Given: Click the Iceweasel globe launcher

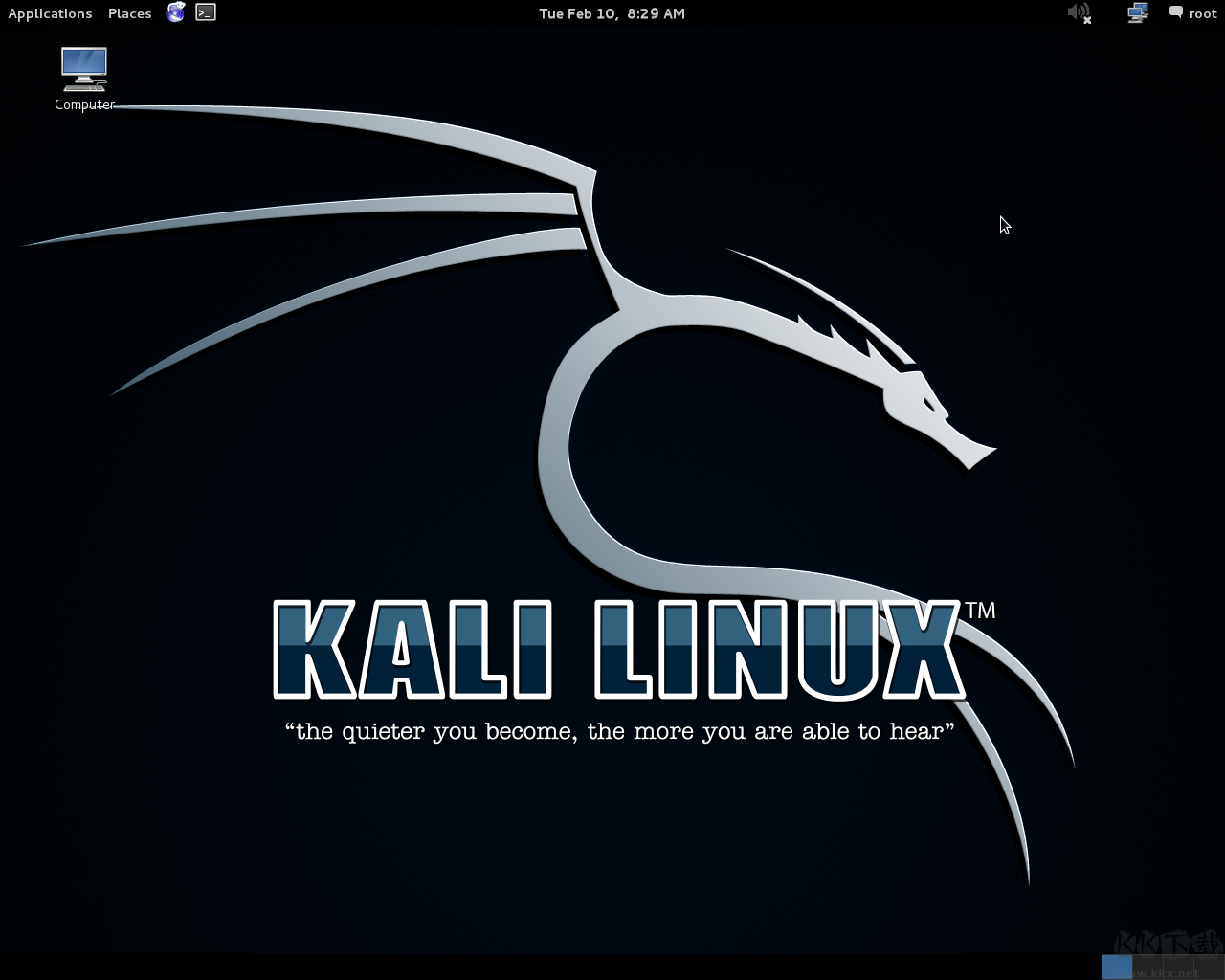Looking at the screenshot, I should click(x=175, y=12).
